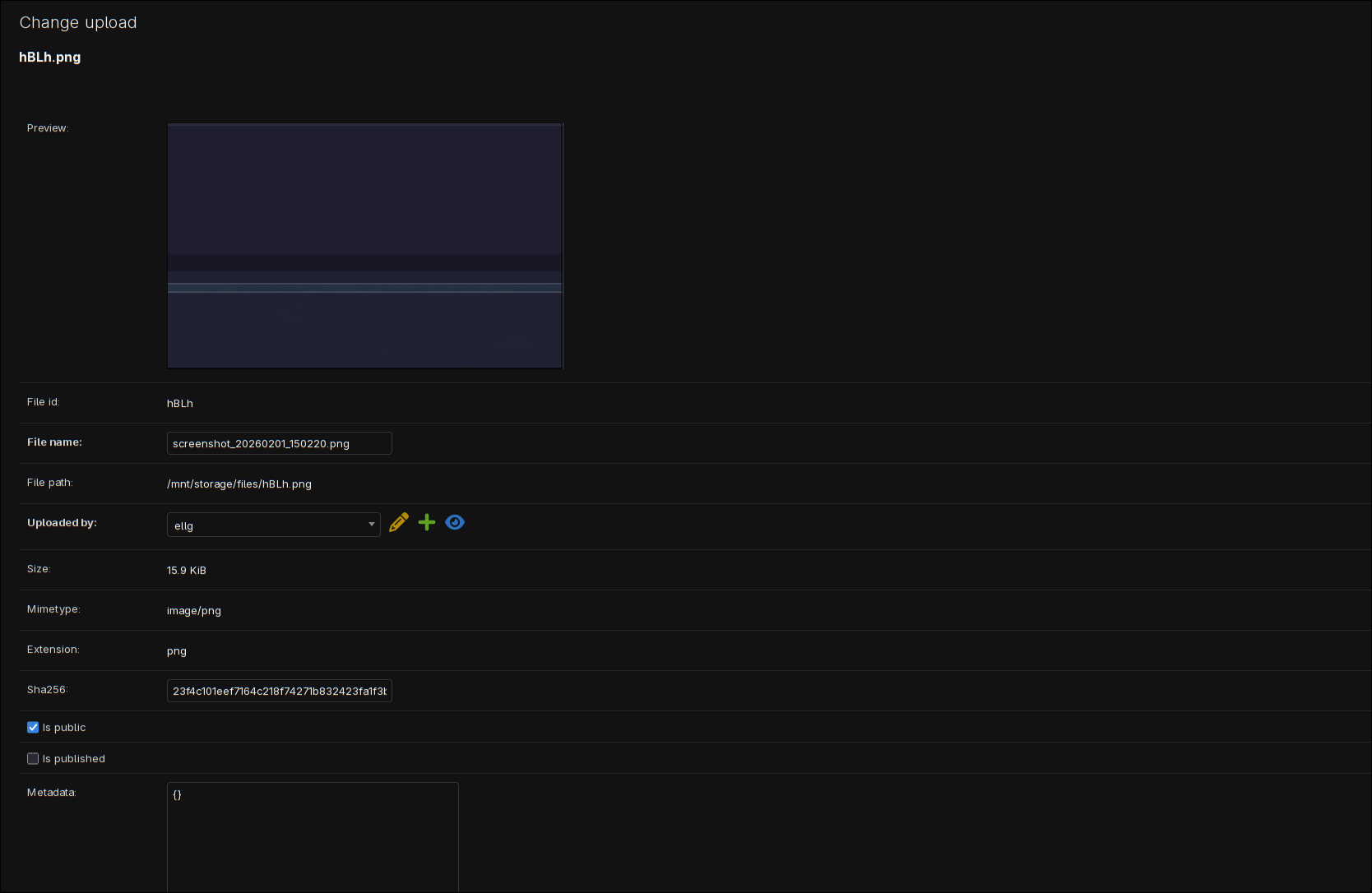Open the Uploaded by dropdown showing ellg
The height and width of the screenshot is (893, 1372).
click(x=273, y=525)
